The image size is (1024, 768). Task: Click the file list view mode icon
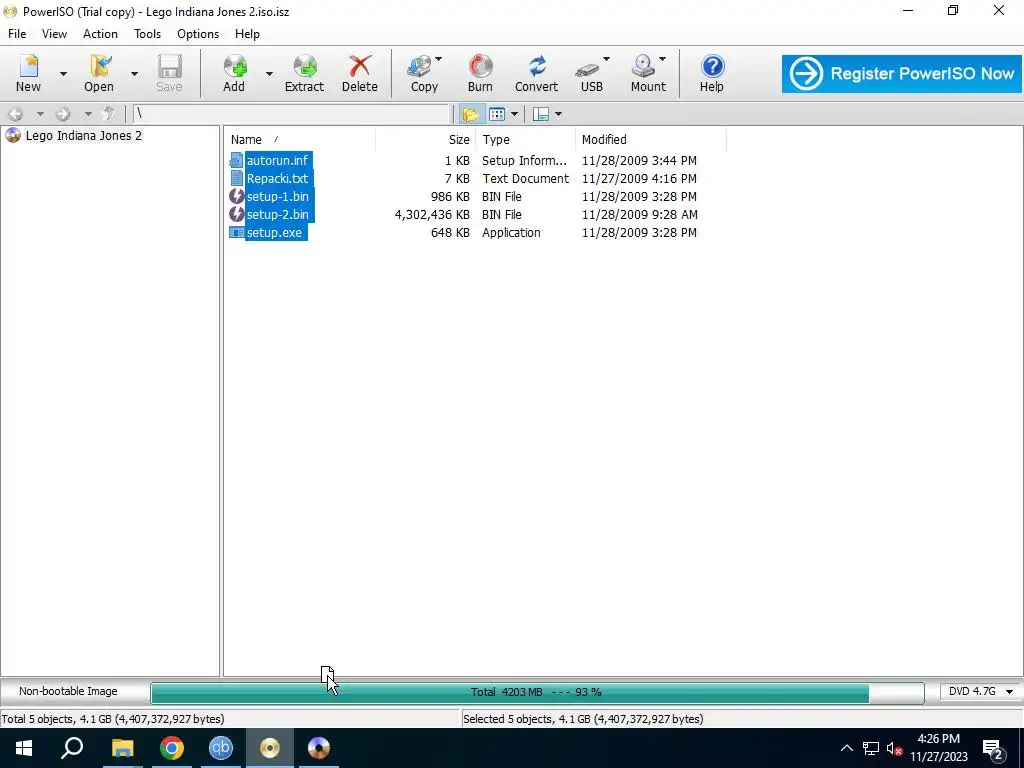tap(497, 114)
